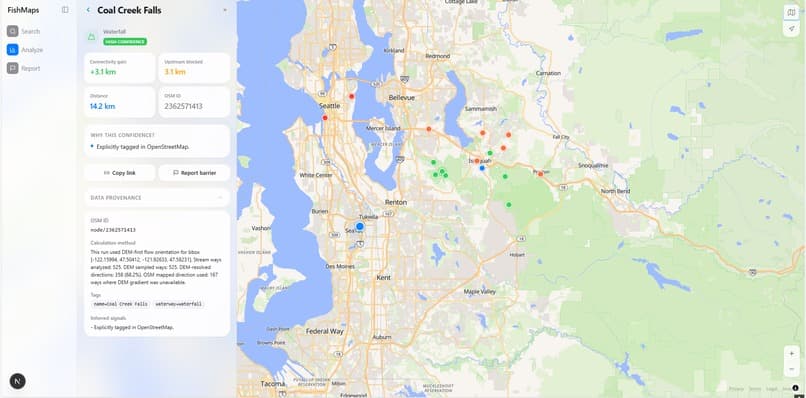Open the Search section icon

point(12,31)
